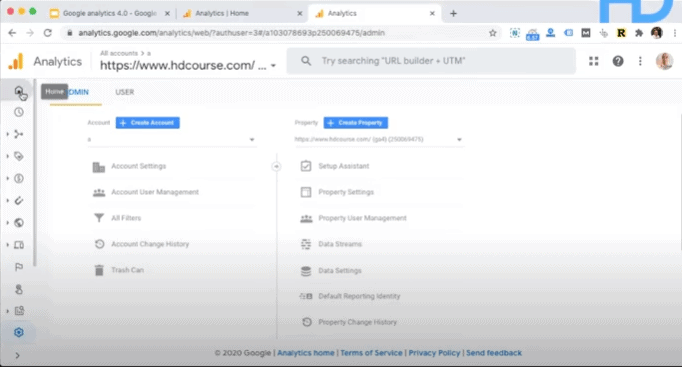Open Default Reporting Identity
Screen dimensions: 682x367
(359, 296)
